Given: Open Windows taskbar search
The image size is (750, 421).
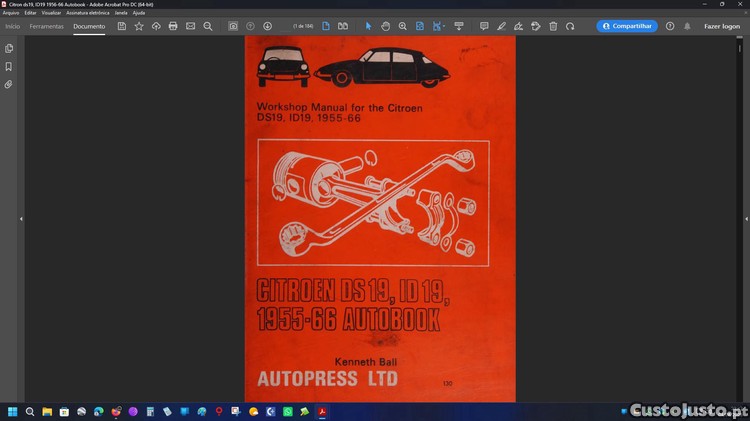Looking at the screenshot, I should pyautogui.click(x=30, y=411).
